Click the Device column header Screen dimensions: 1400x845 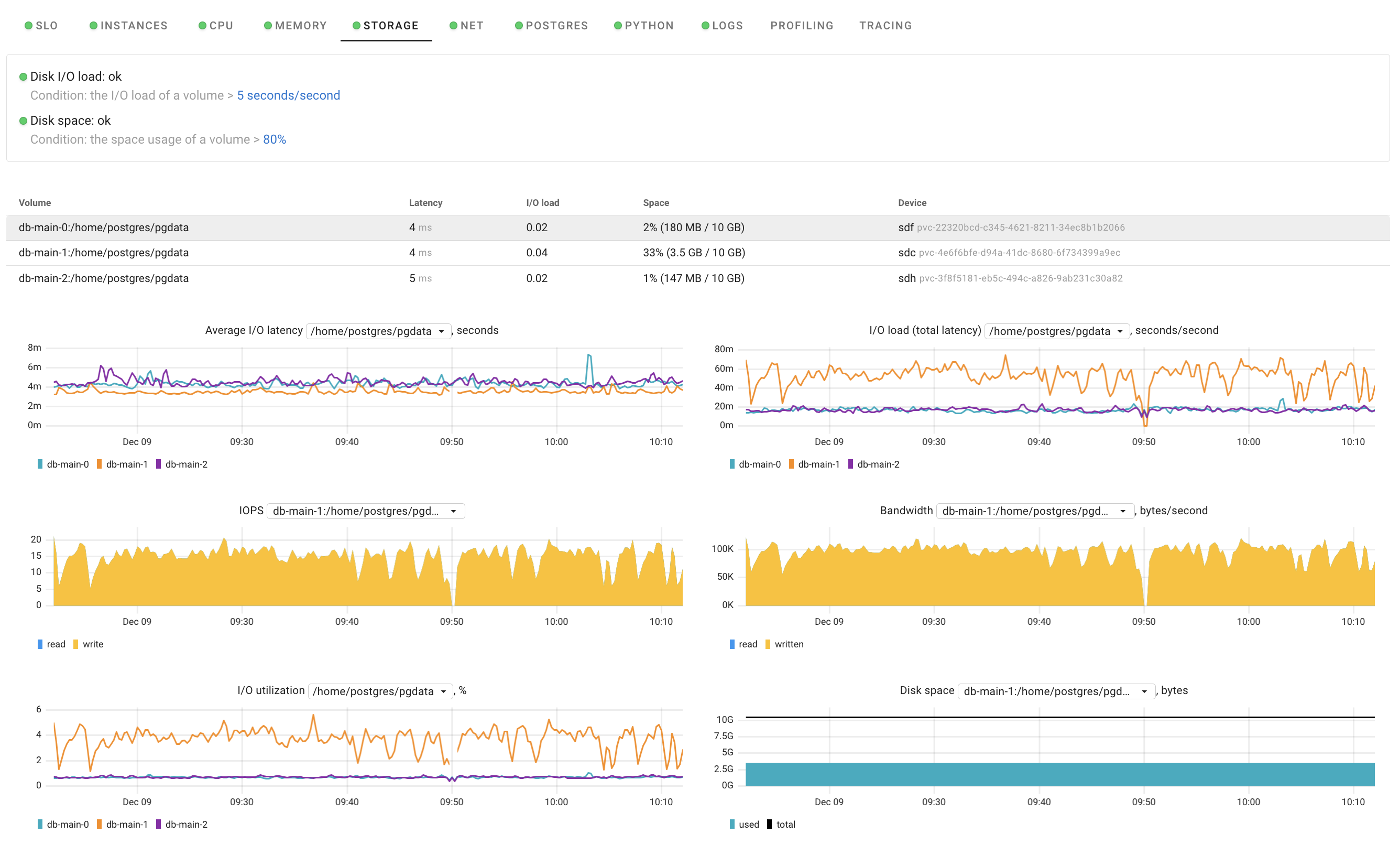(912, 203)
